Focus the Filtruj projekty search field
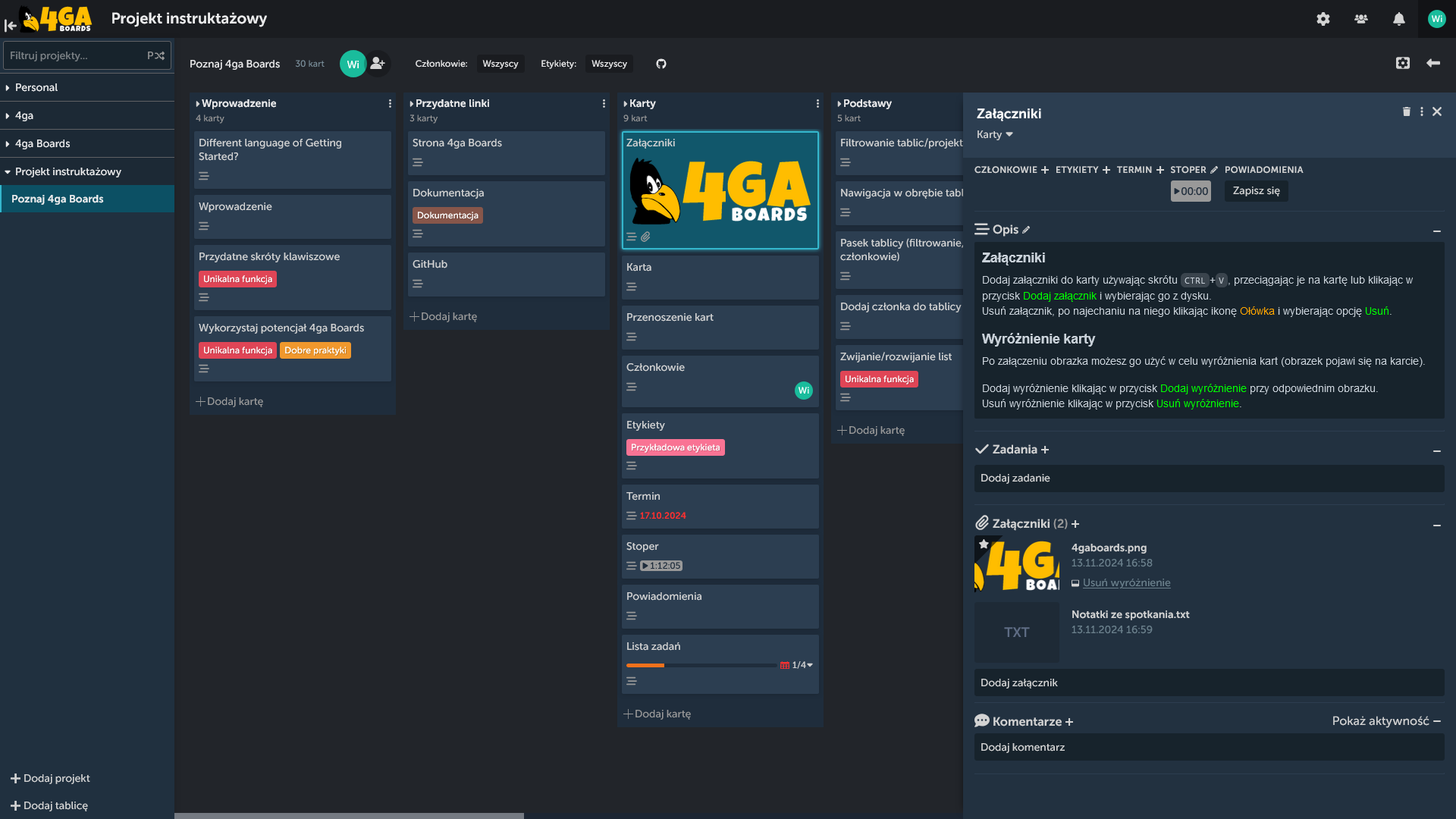The image size is (1456, 819). [x=87, y=55]
